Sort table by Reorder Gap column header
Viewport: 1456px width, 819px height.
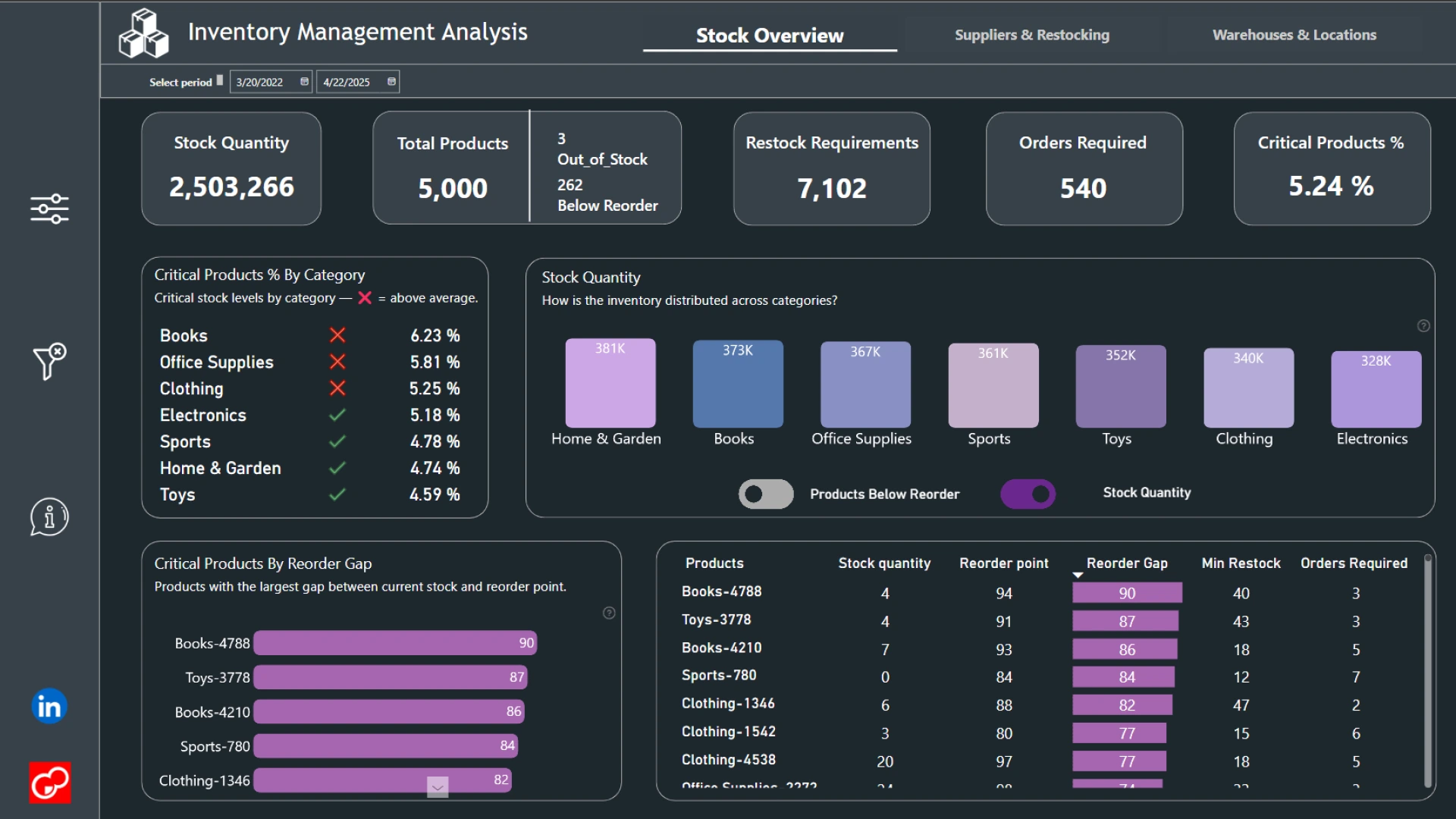(x=1126, y=563)
